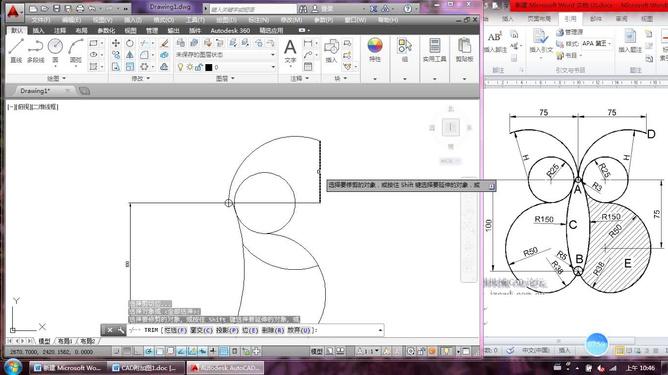Click the Trim tool icon

145,43
